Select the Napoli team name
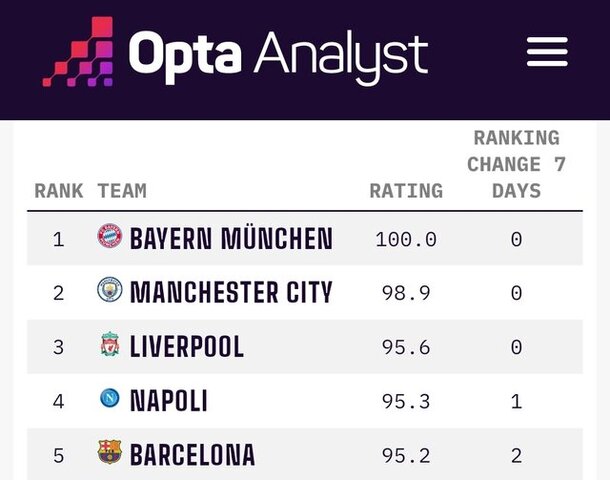This screenshot has width=610, height=480. [x=169, y=401]
